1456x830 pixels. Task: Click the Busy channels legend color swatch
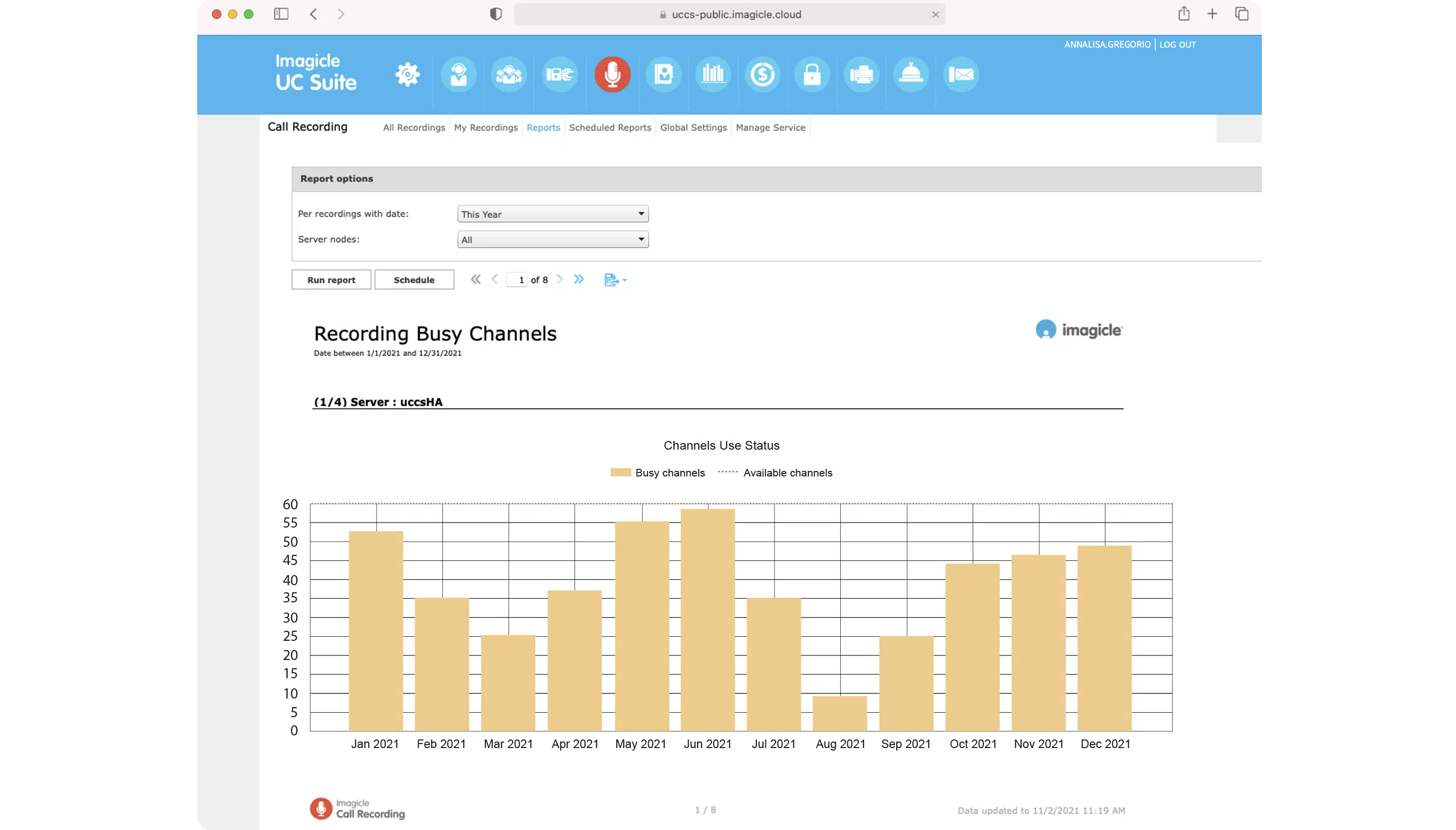click(620, 472)
